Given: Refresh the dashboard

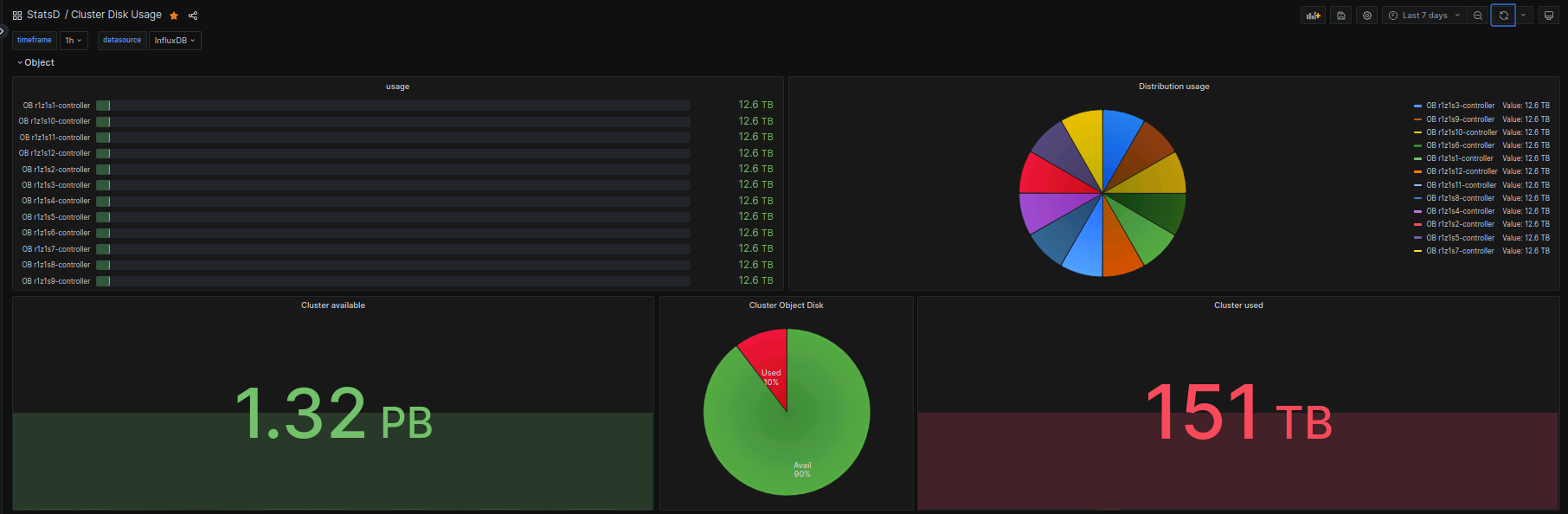Looking at the screenshot, I should 1503,16.
